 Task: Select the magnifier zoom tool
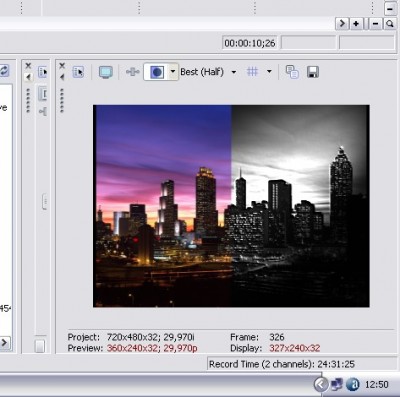[x=389, y=24]
